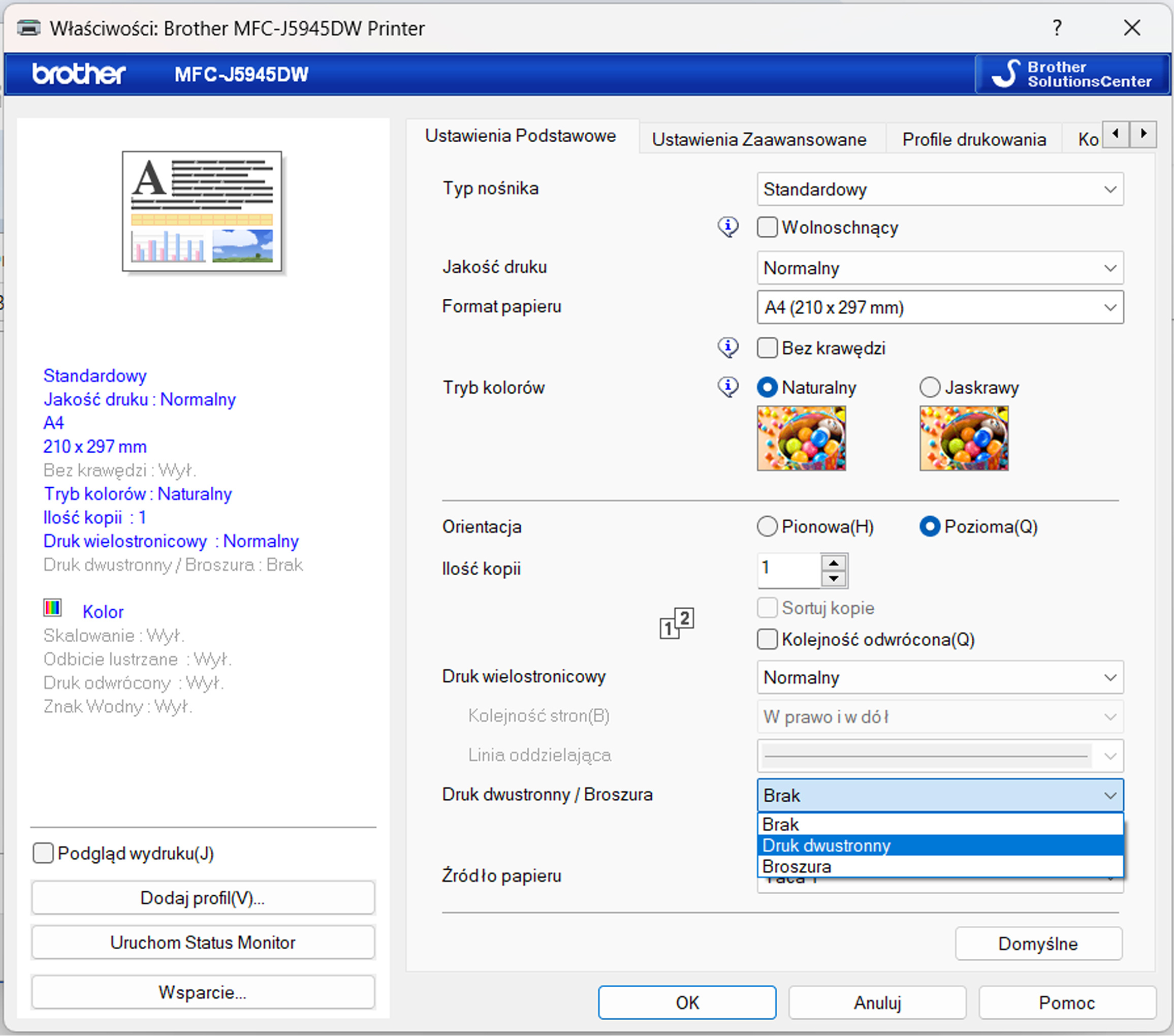The height and width of the screenshot is (1036, 1174).
Task: Click the collate pages 1-2 icon
Action: point(676,623)
